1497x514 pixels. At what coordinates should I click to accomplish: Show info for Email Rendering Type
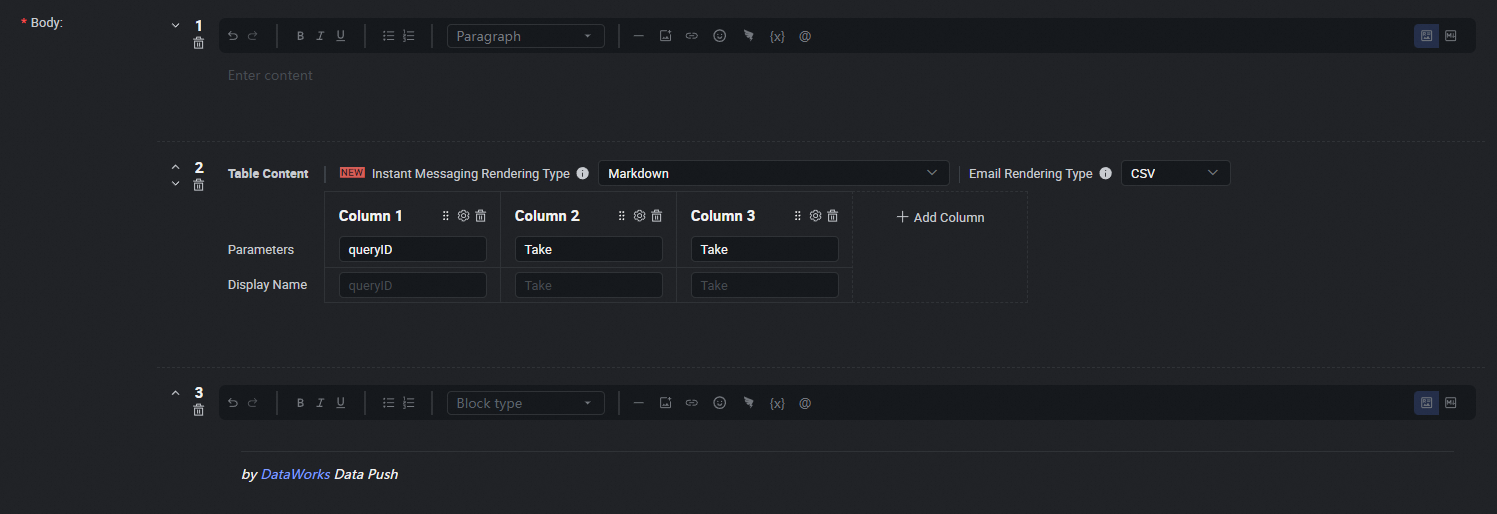pyautogui.click(x=1105, y=173)
